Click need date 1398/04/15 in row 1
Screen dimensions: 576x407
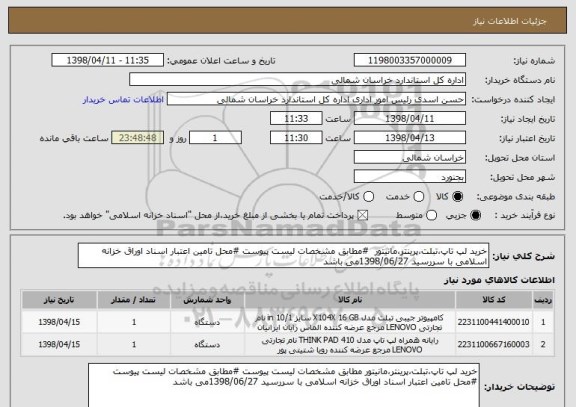pos(59,322)
